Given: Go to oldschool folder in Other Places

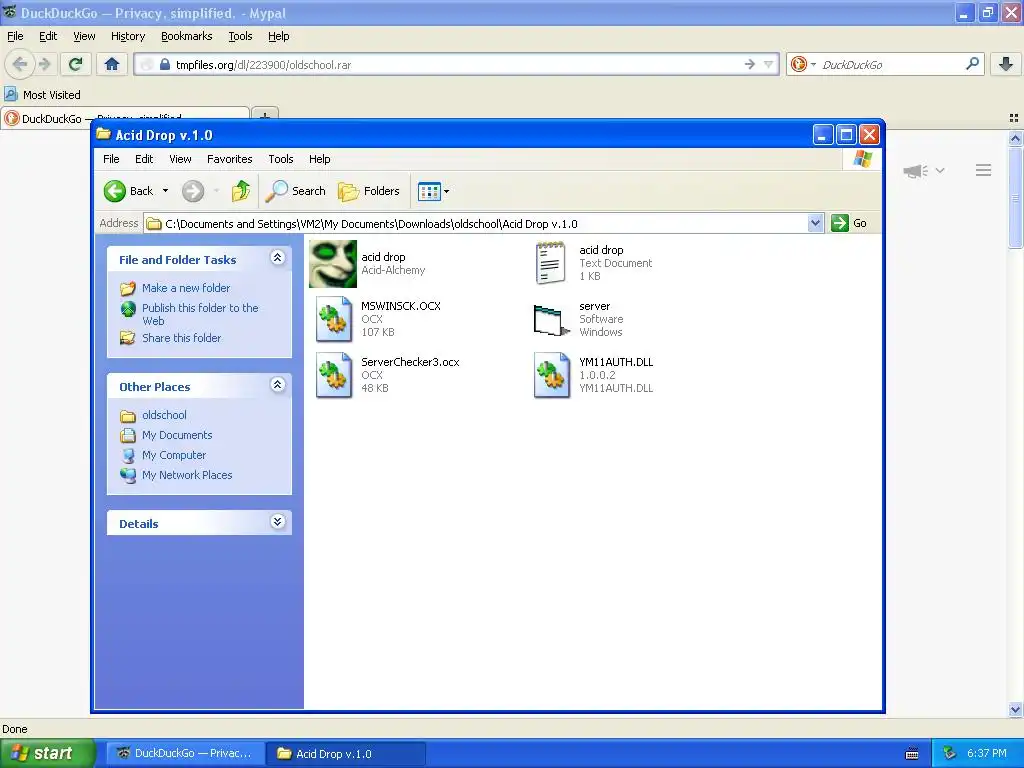Looking at the screenshot, I should tap(164, 415).
